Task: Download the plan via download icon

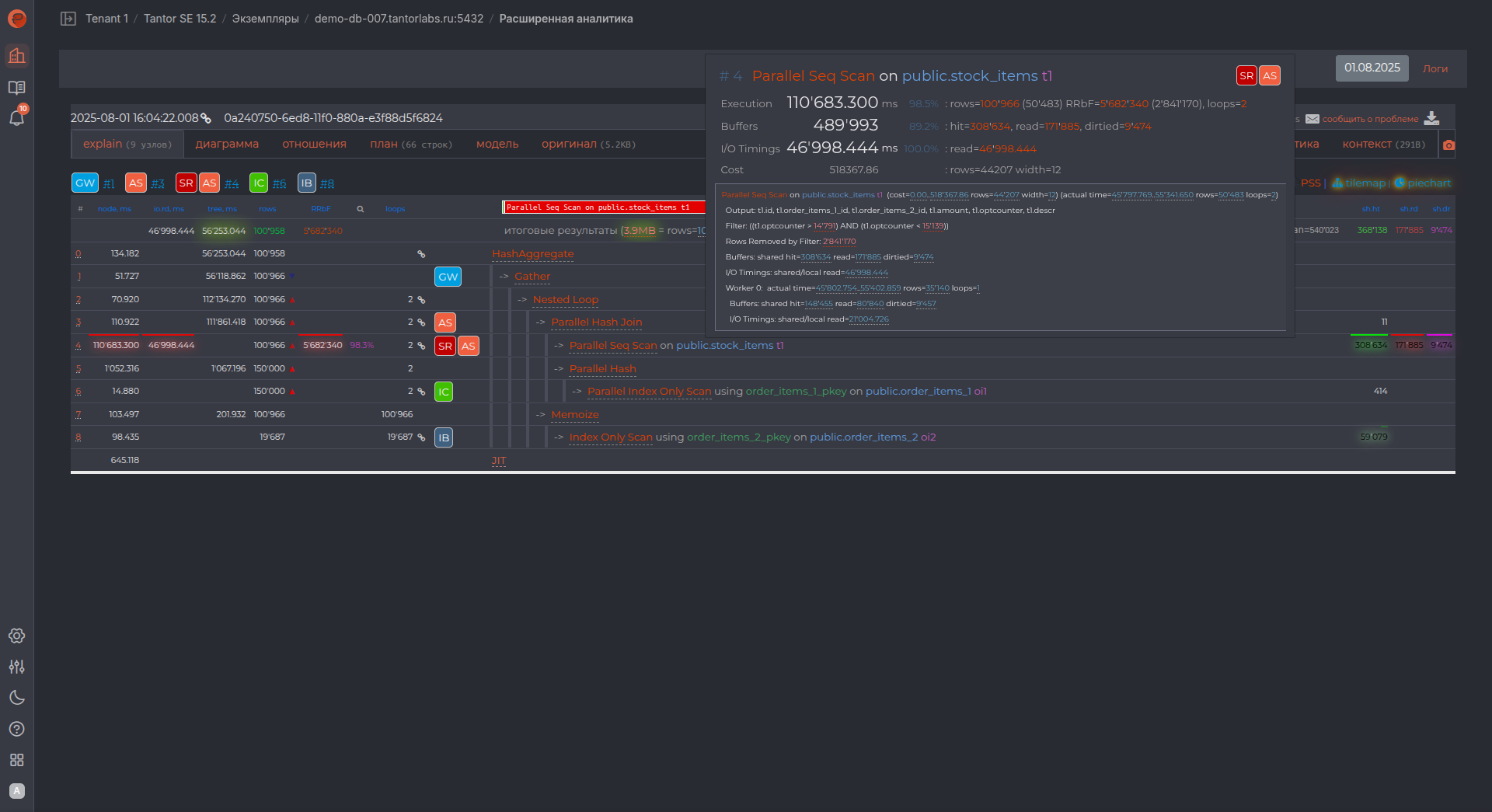Action: click(x=1431, y=119)
